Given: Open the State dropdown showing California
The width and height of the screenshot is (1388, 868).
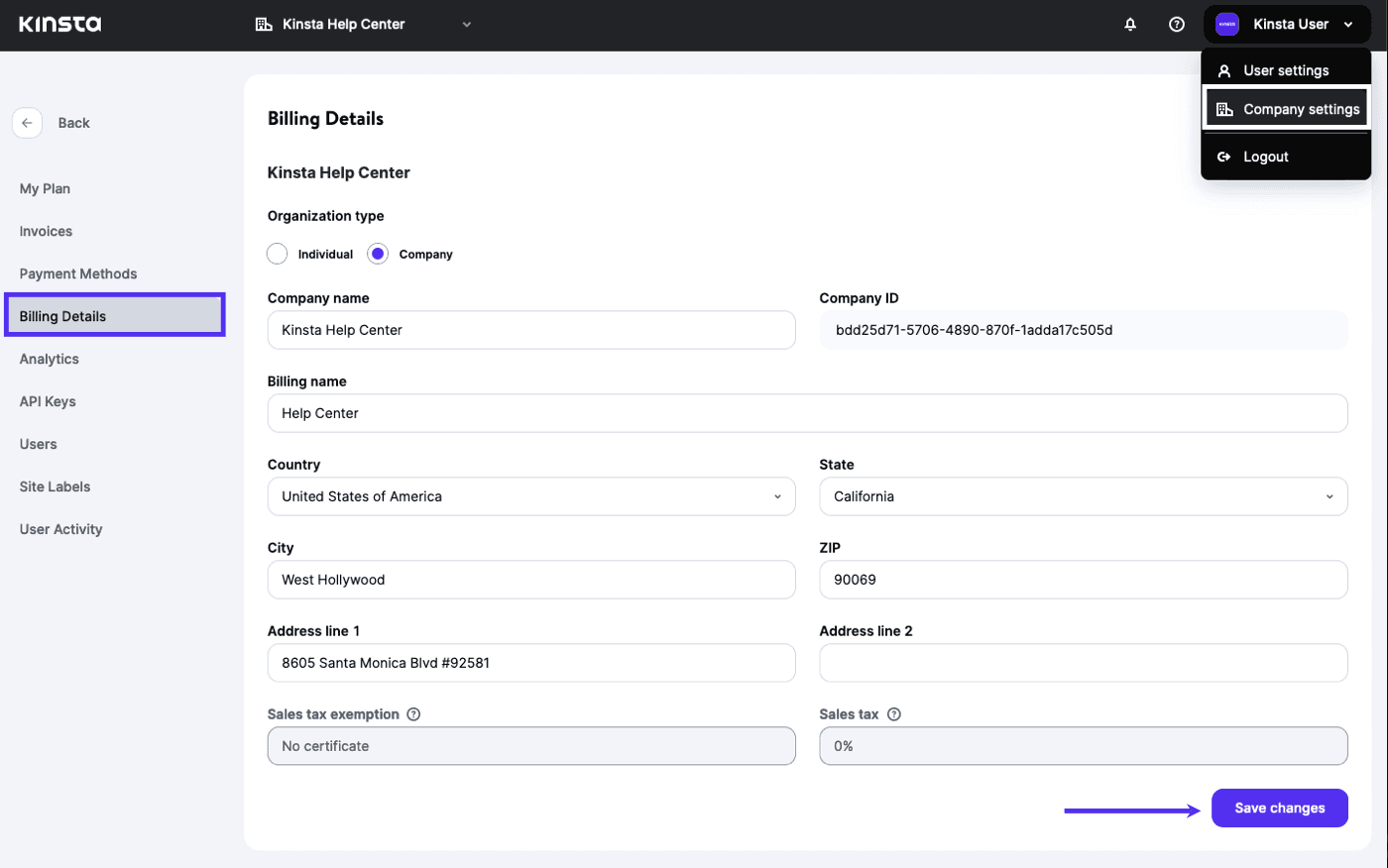Looking at the screenshot, I should tap(1083, 496).
